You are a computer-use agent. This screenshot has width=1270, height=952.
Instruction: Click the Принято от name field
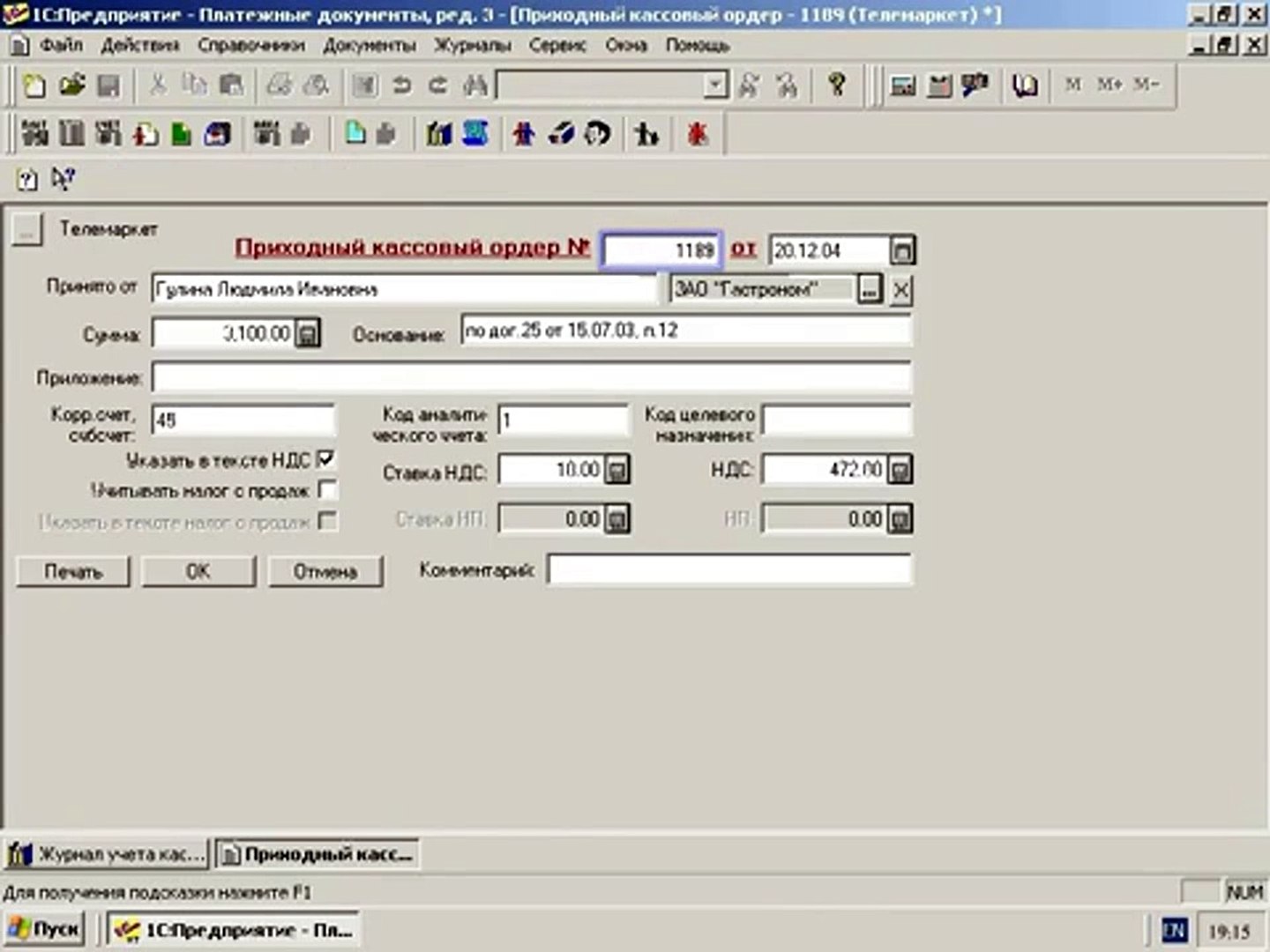(x=404, y=289)
